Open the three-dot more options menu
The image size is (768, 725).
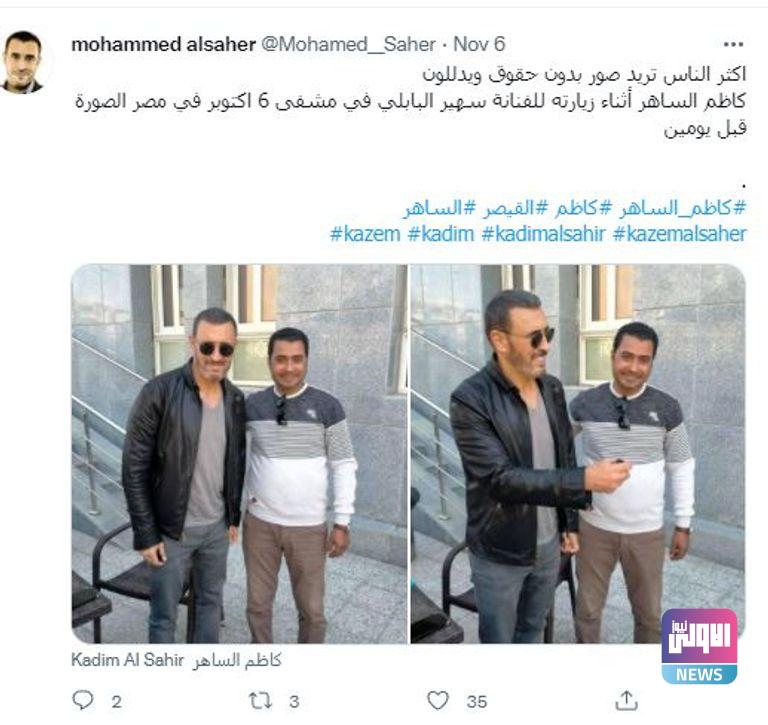(733, 45)
